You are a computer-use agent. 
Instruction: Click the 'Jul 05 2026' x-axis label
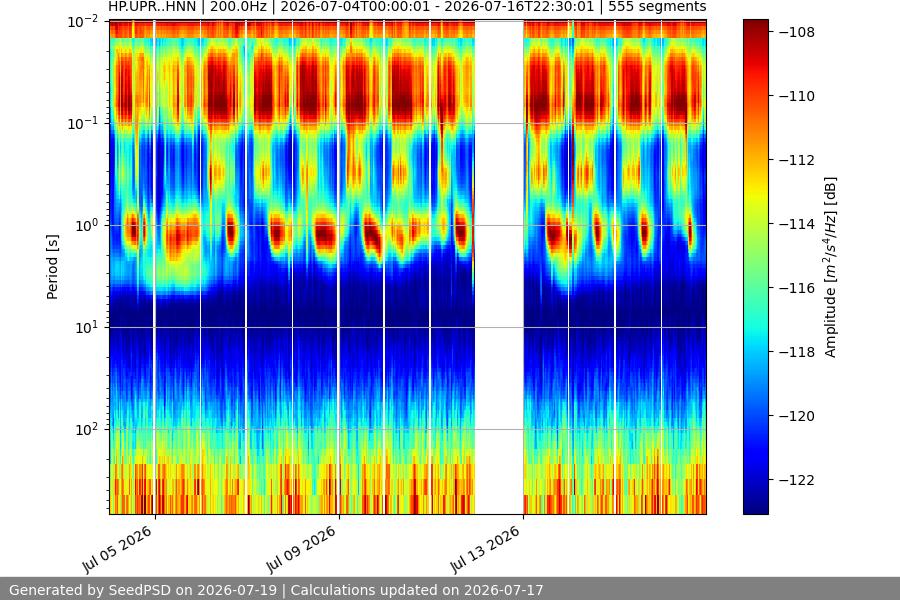[117, 549]
